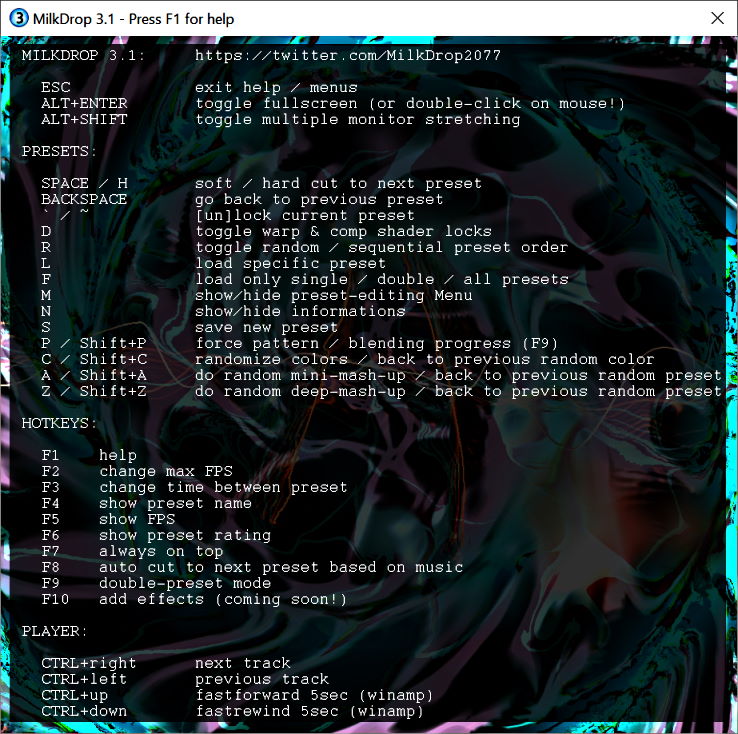The image size is (738, 734).
Task: Click the 'ALT+ENTER' key label
Action: click(84, 103)
